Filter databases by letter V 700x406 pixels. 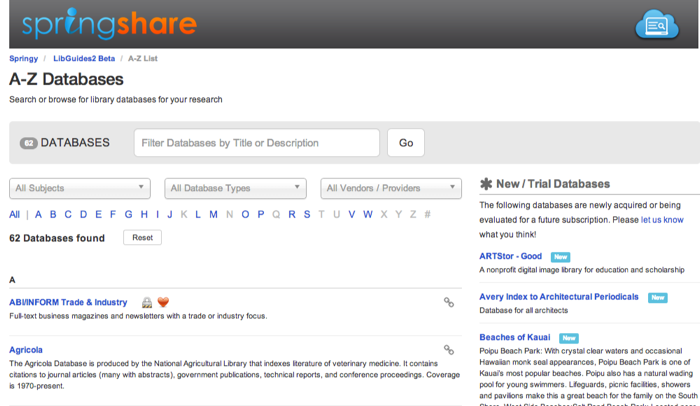pyautogui.click(x=352, y=214)
